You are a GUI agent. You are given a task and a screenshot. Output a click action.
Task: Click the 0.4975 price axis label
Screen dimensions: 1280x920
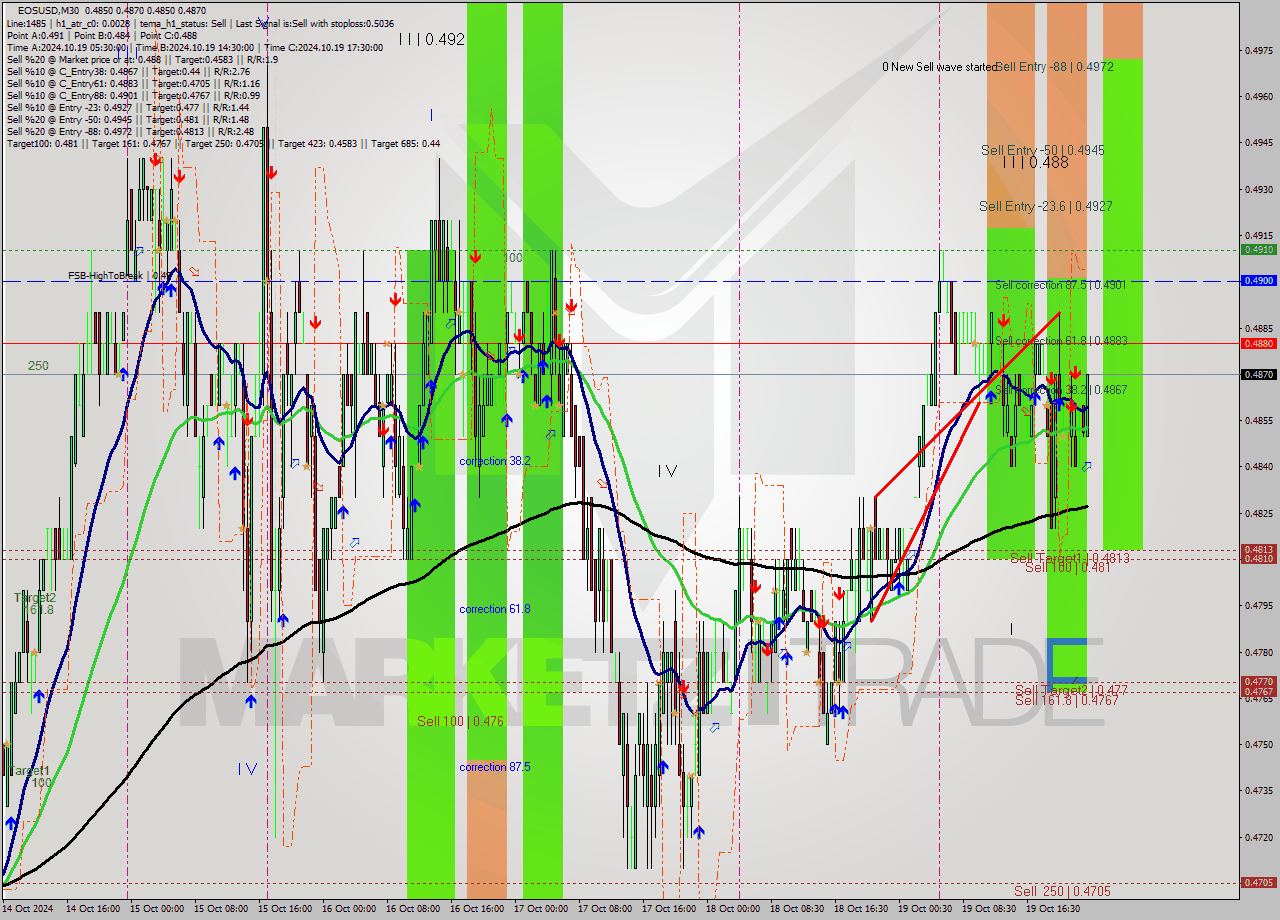point(1259,50)
